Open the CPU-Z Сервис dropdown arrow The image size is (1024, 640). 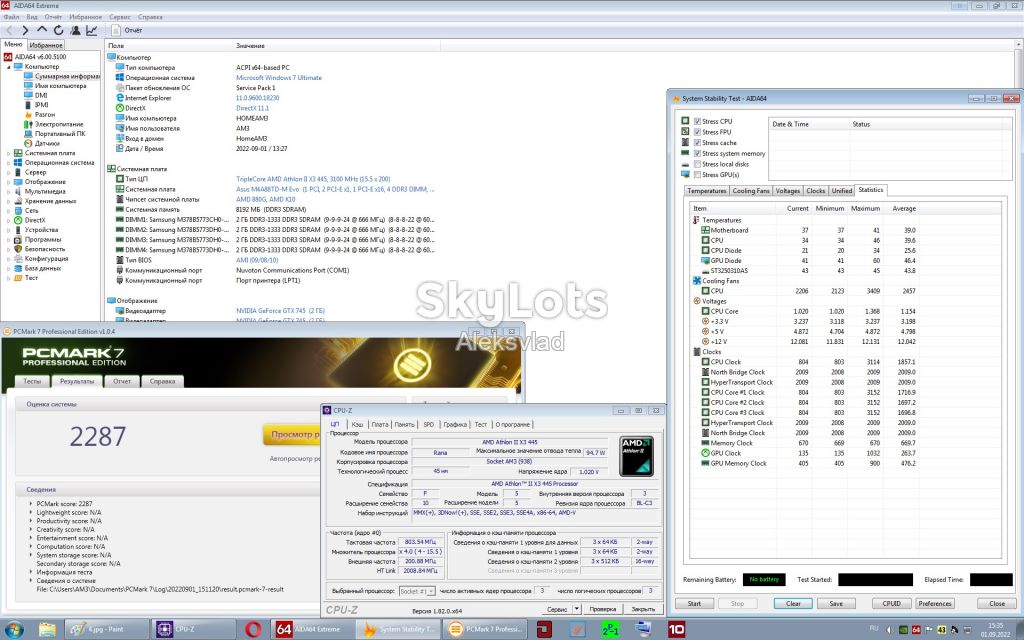tap(577, 609)
